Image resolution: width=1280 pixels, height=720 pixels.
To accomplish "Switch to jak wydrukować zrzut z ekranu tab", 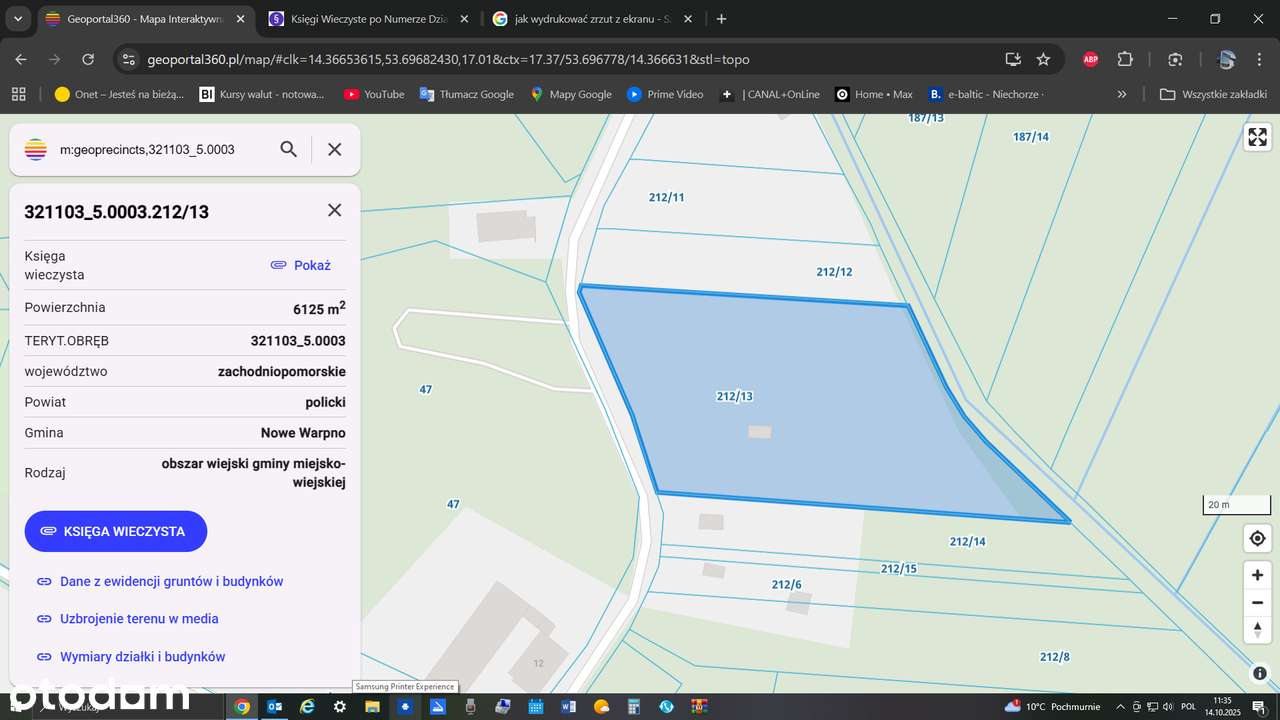I will pos(593,19).
